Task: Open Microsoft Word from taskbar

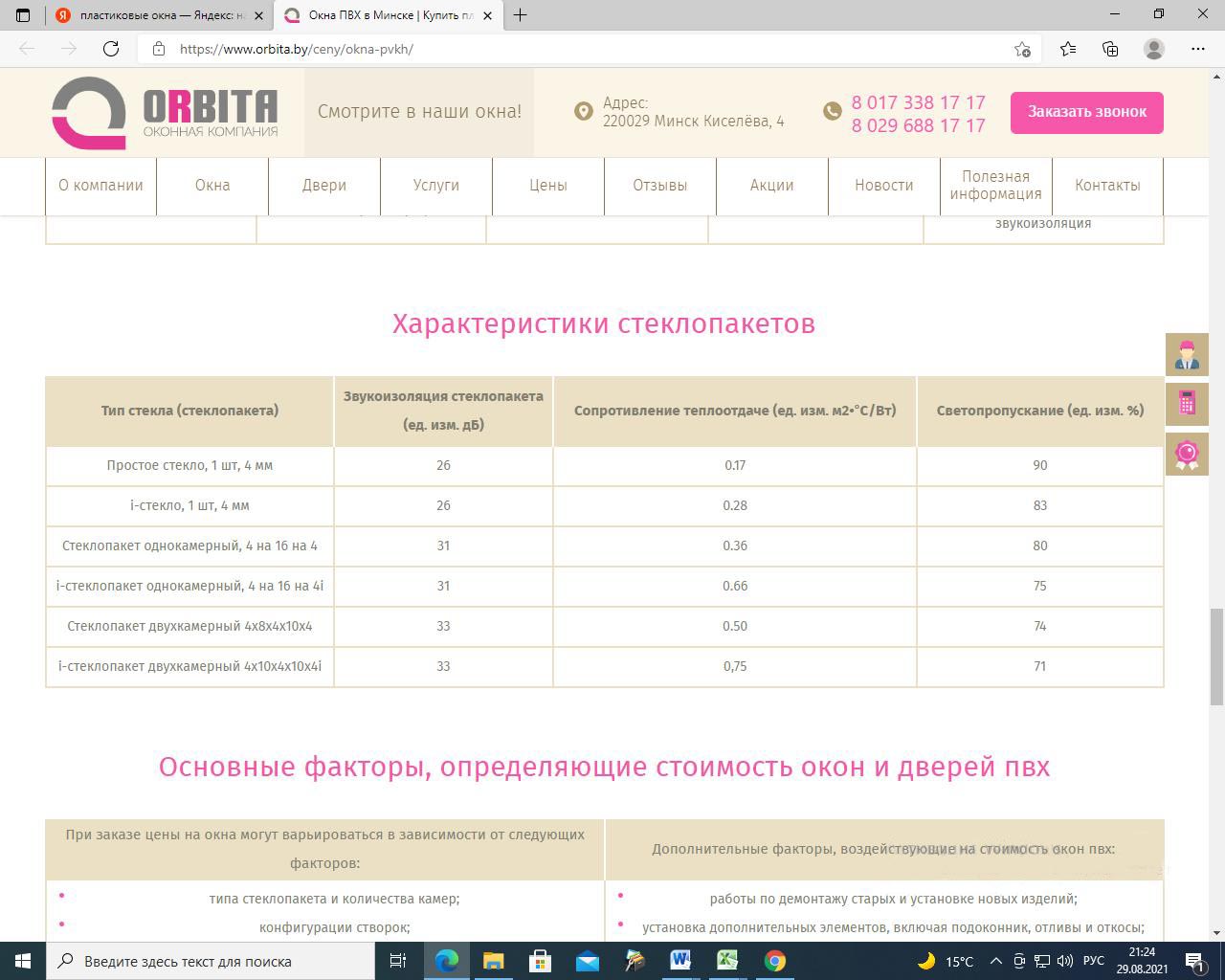Action: 680,961
